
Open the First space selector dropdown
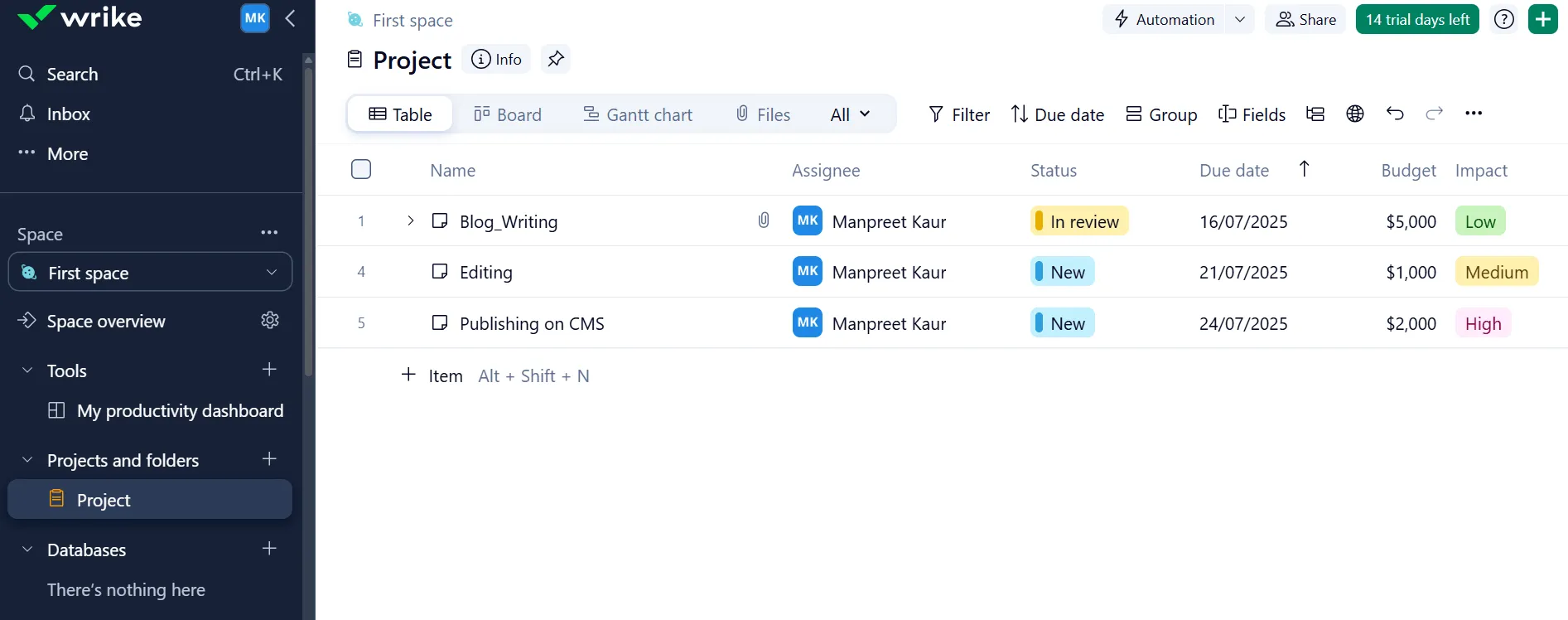[x=151, y=272]
